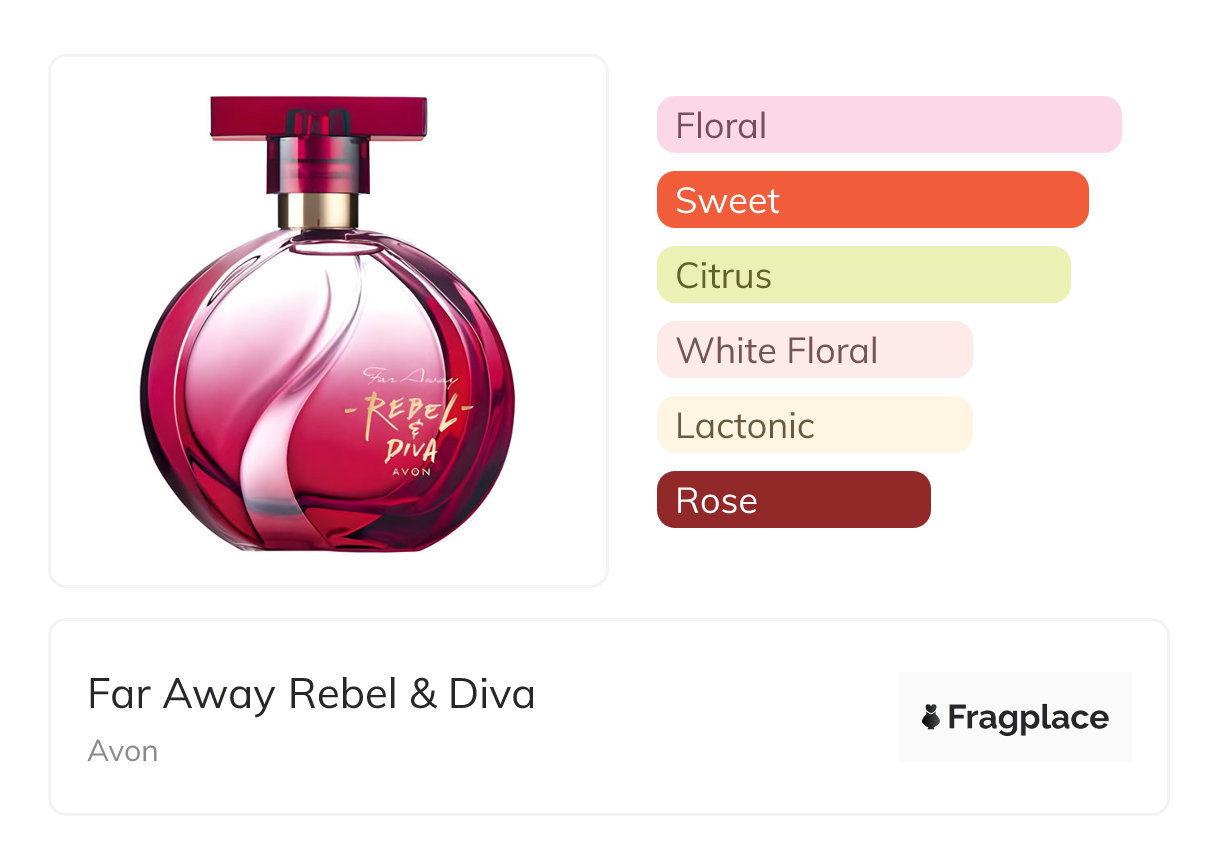Viewport: 1218px width, 864px height.
Task: Click the Citrus accord bar
Action: (863, 275)
